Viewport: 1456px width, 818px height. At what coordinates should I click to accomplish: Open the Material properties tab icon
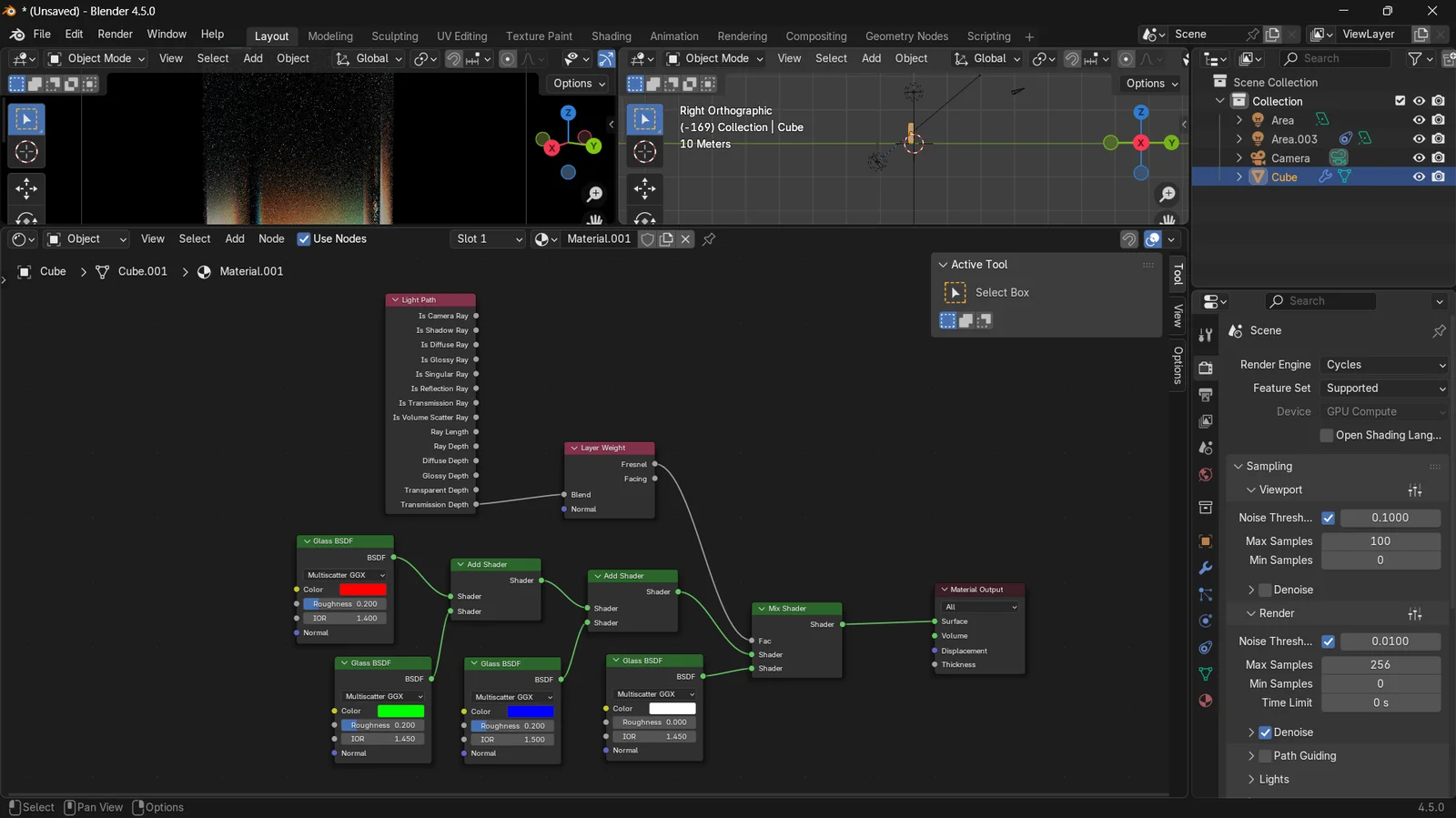tap(1206, 701)
